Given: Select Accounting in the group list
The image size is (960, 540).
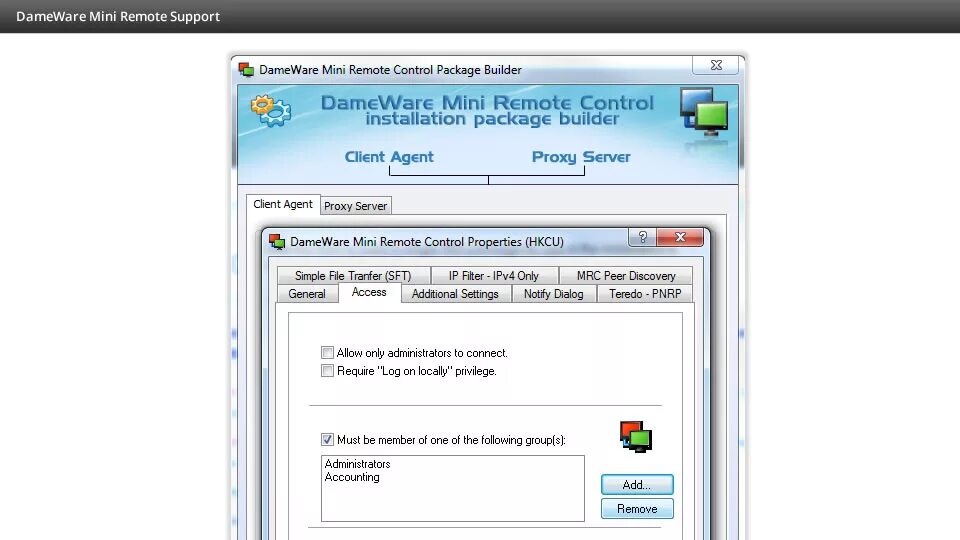Looking at the screenshot, I should (x=352, y=477).
